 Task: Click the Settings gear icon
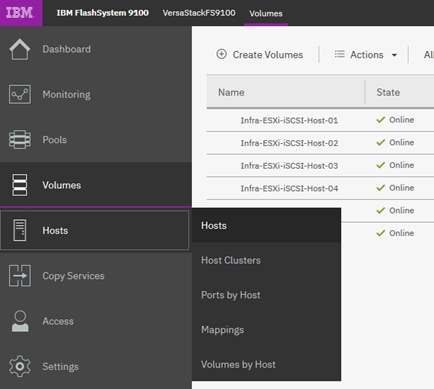20,366
